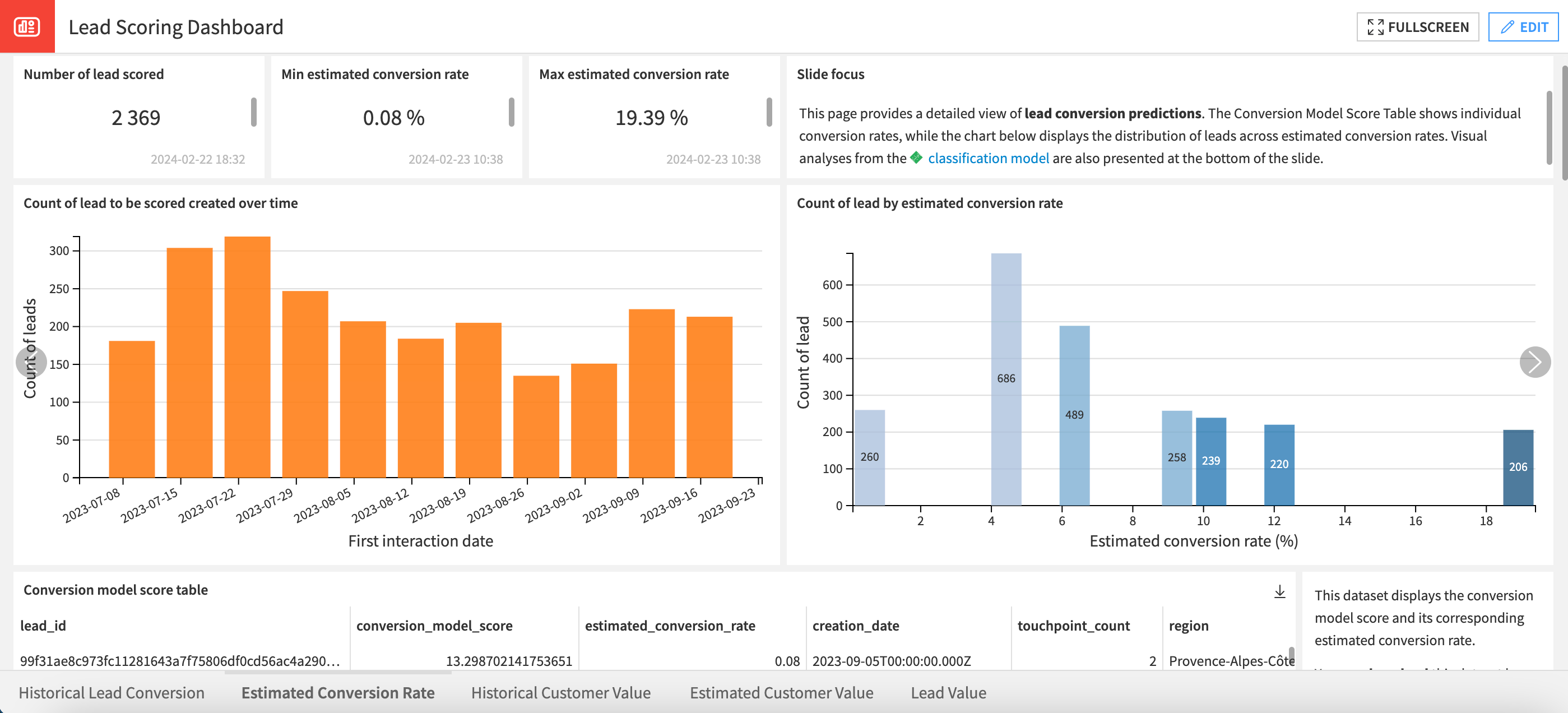The height and width of the screenshot is (713, 1568).
Task: Click the green classification model icon
Action: tap(916, 158)
